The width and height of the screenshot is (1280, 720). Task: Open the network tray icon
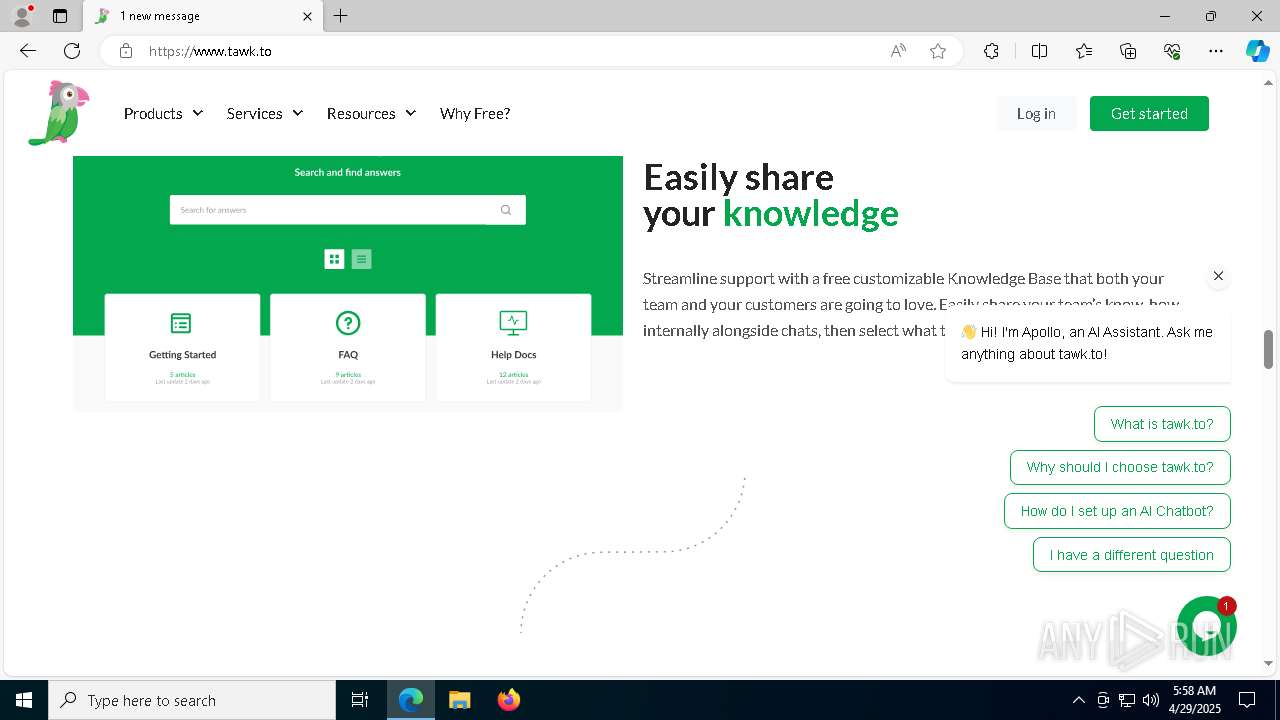click(1127, 700)
